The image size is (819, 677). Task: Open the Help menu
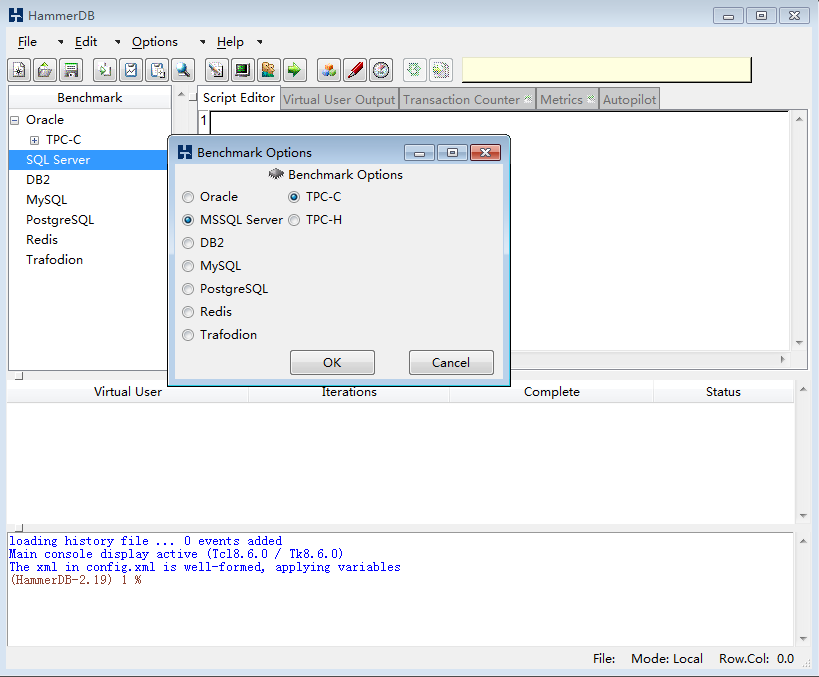point(230,42)
